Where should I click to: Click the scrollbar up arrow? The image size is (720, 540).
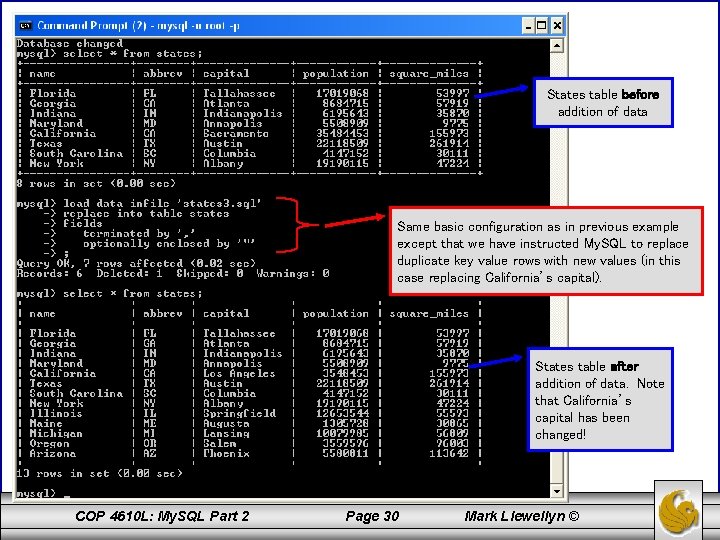tap(557, 45)
